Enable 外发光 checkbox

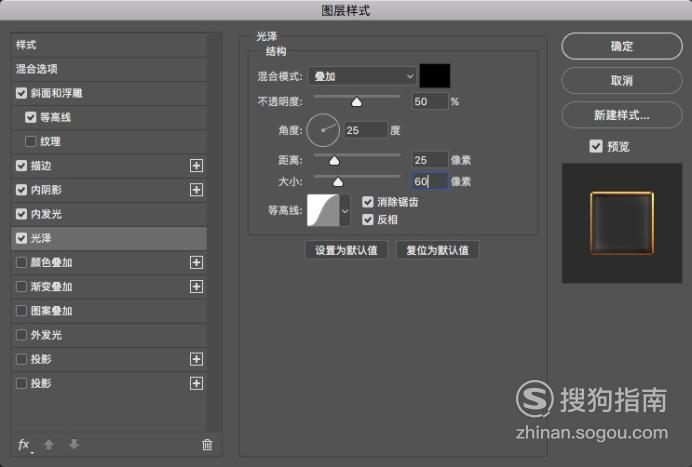coord(21,335)
